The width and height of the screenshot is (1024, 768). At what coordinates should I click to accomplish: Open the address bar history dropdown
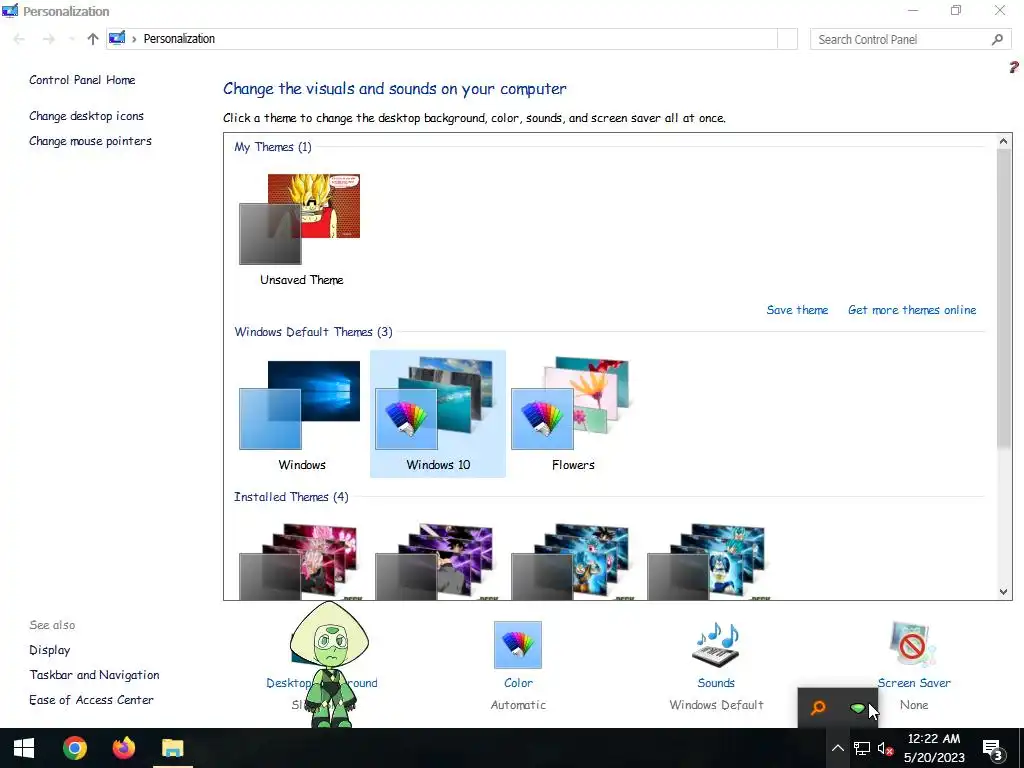[788, 39]
